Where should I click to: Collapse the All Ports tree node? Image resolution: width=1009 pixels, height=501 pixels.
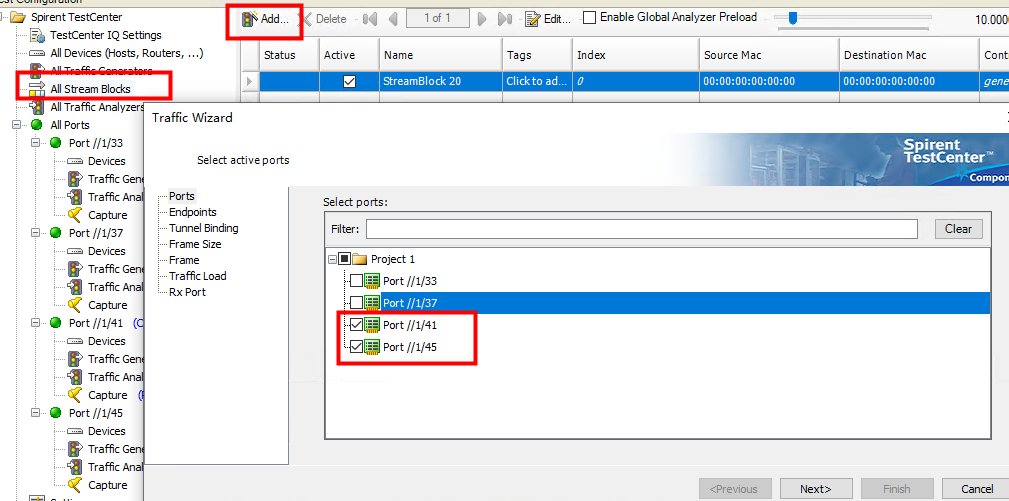tap(15, 125)
